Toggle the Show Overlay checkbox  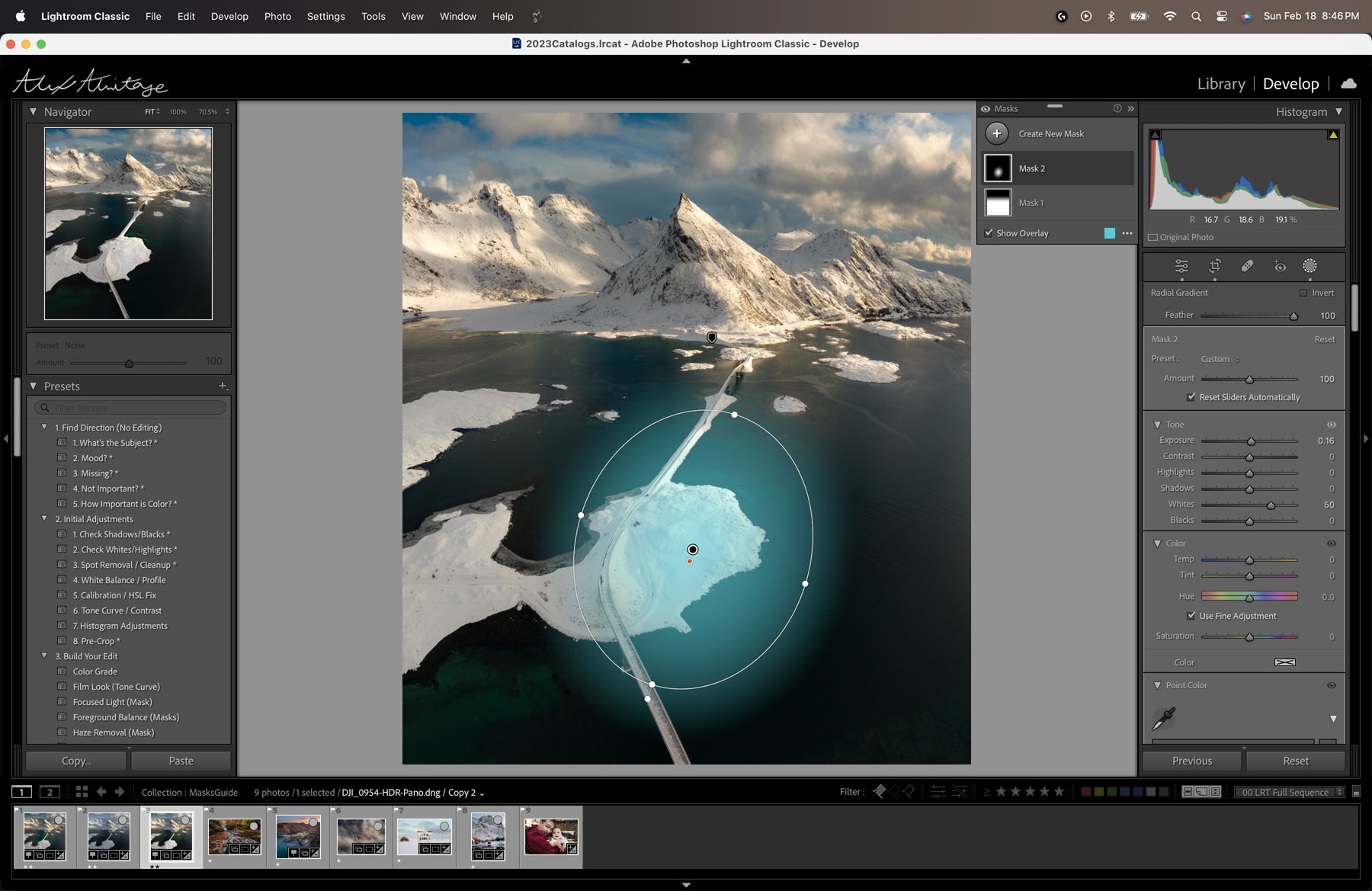click(989, 233)
